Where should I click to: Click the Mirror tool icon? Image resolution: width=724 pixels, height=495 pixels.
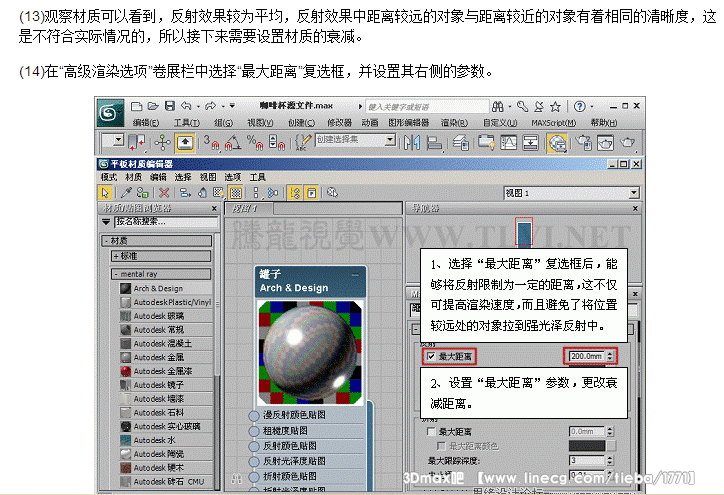tap(412, 142)
